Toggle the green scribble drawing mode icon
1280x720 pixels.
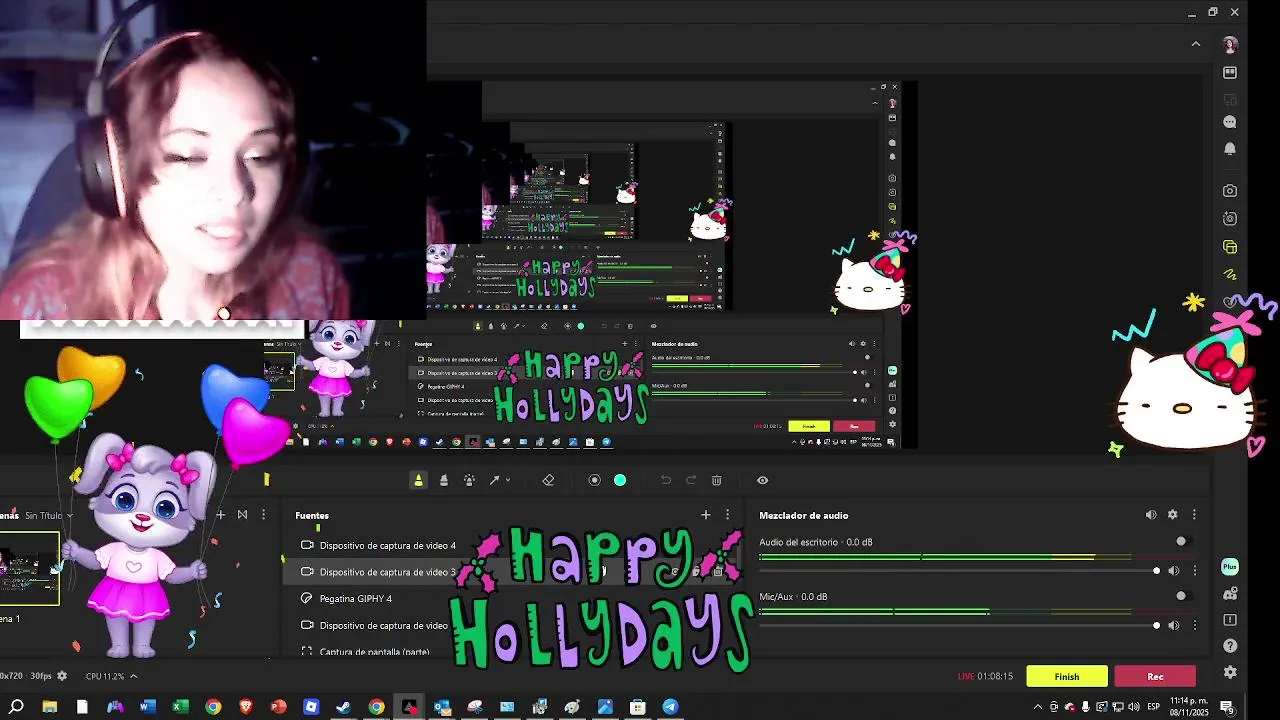tap(1230, 274)
